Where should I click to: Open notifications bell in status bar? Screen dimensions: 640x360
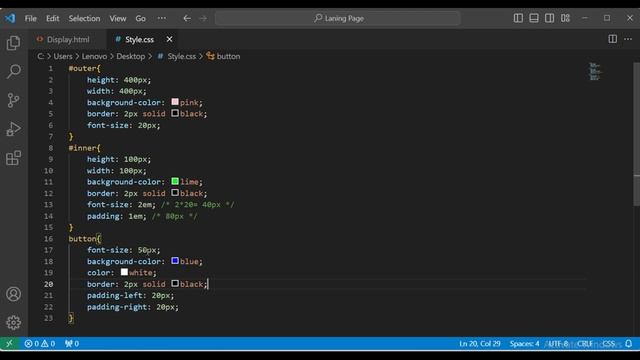click(x=629, y=344)
